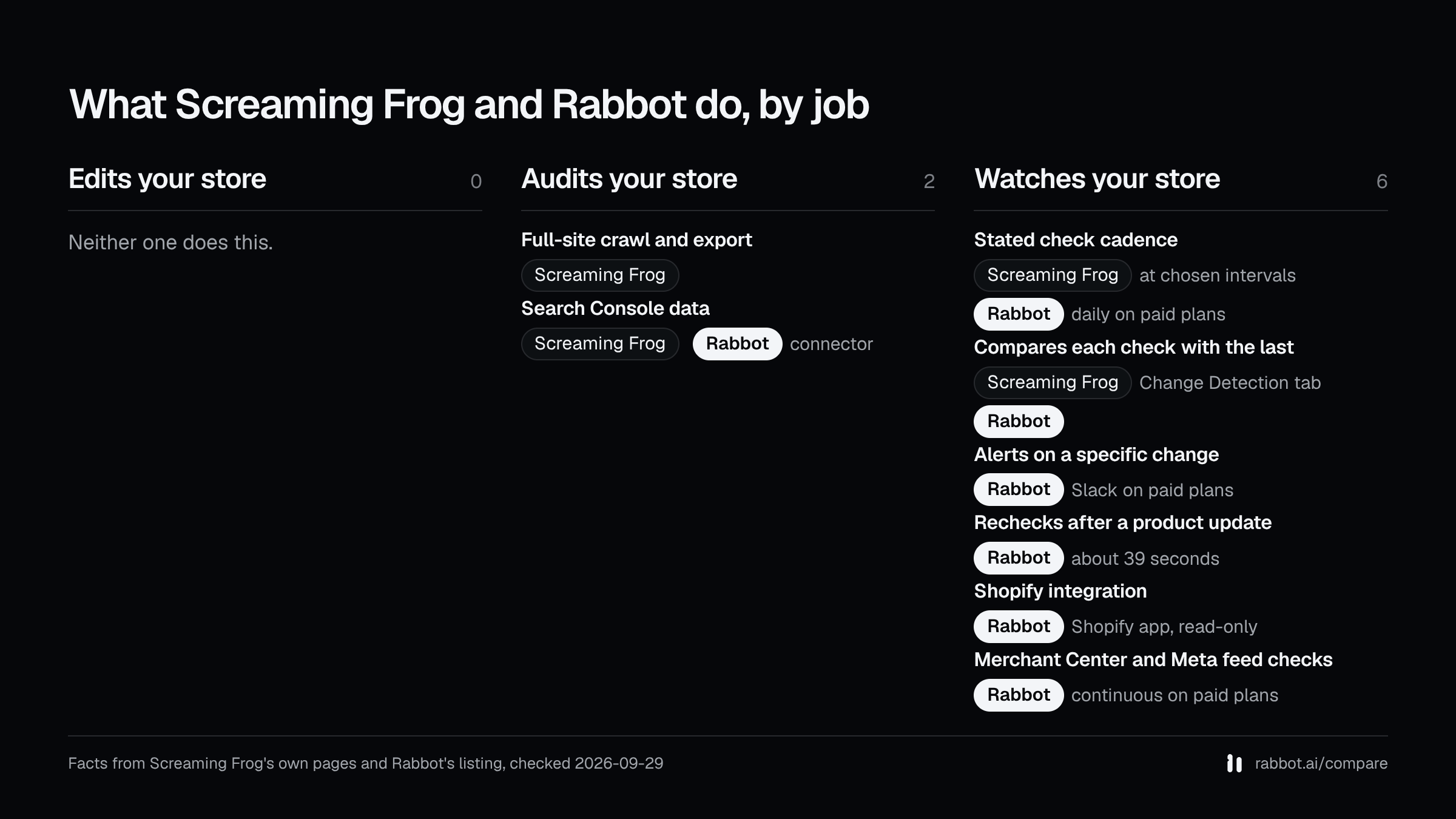Screen dimensions: 1456x819
Task: Select the 'Audits your store' column heading
Action: 629,179
